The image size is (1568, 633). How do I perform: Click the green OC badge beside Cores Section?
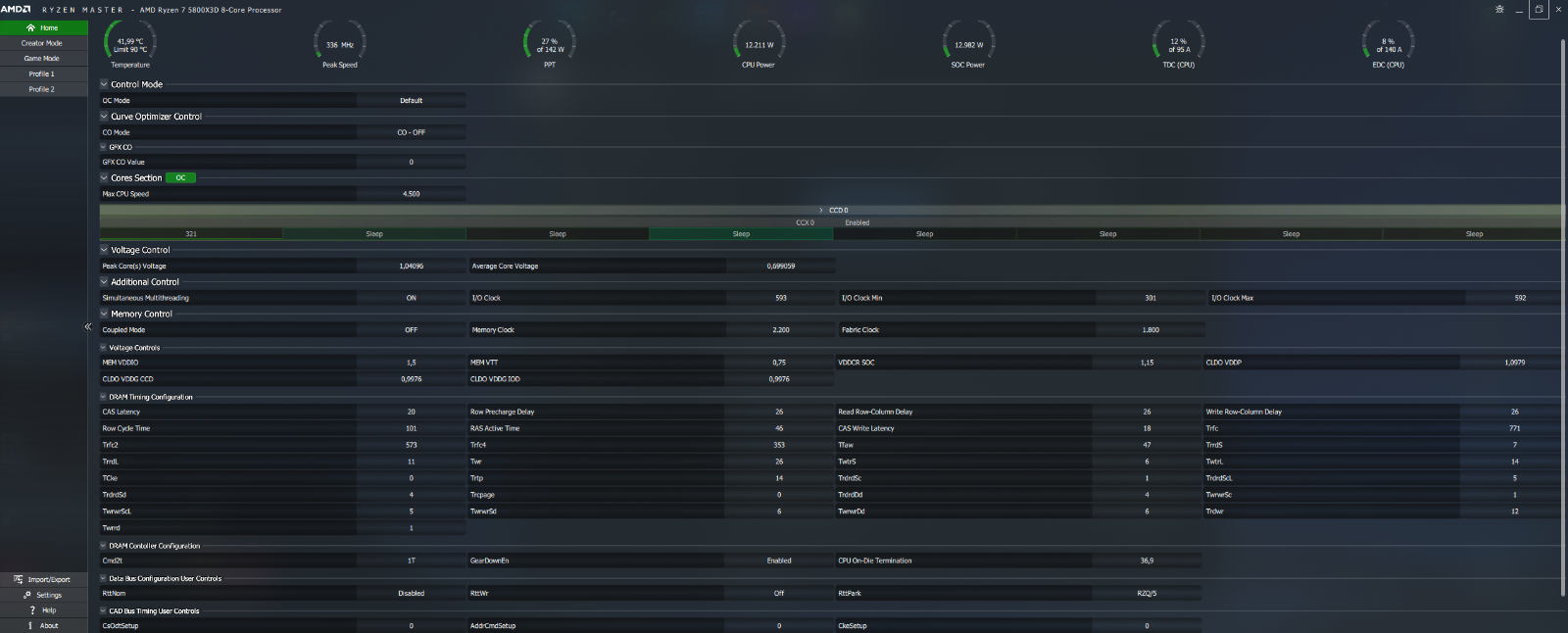(x=181, y=178)
